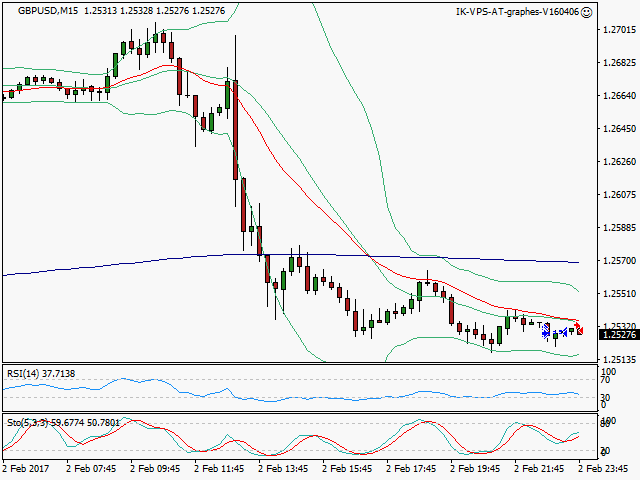Click the blue striped order marker
Image resolution: width=640 pixels, height=480 pixels.
click(546, 328)
